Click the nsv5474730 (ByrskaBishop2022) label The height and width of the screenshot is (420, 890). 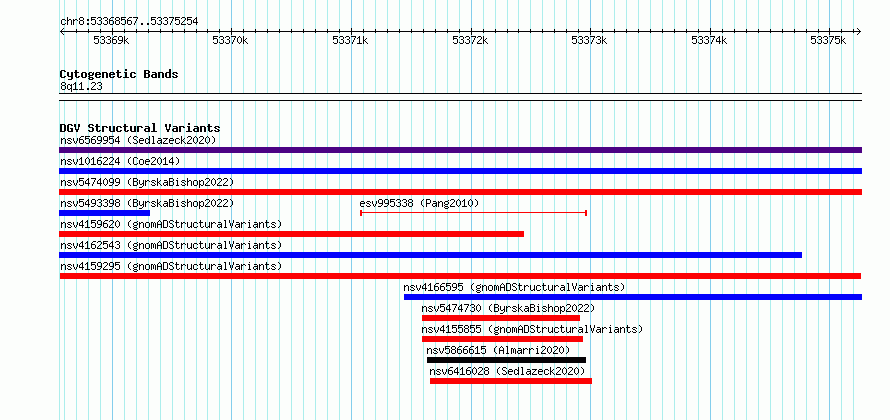point(508,308)
